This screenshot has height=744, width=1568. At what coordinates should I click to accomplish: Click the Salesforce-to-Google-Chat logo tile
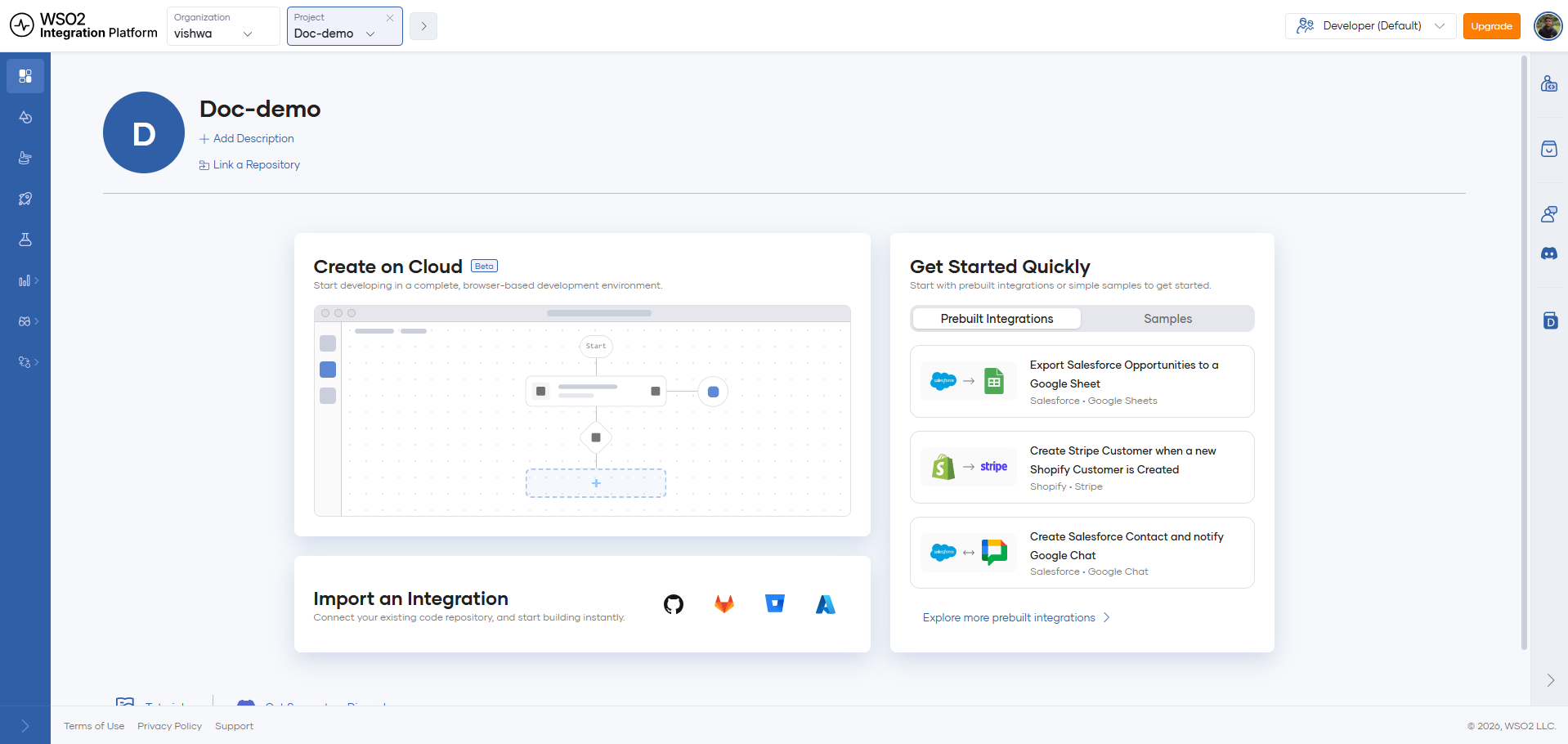pos(969,553)
